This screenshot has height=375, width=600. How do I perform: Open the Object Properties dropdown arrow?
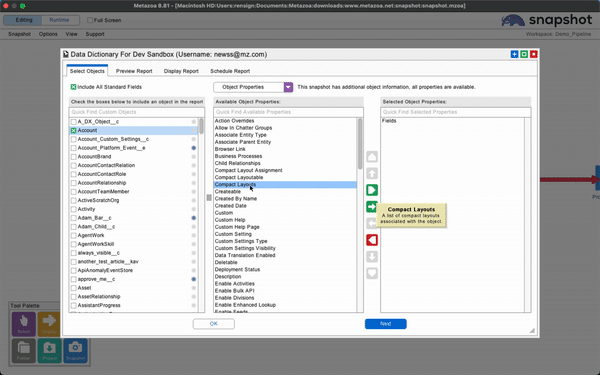click(x=288, y=87)
